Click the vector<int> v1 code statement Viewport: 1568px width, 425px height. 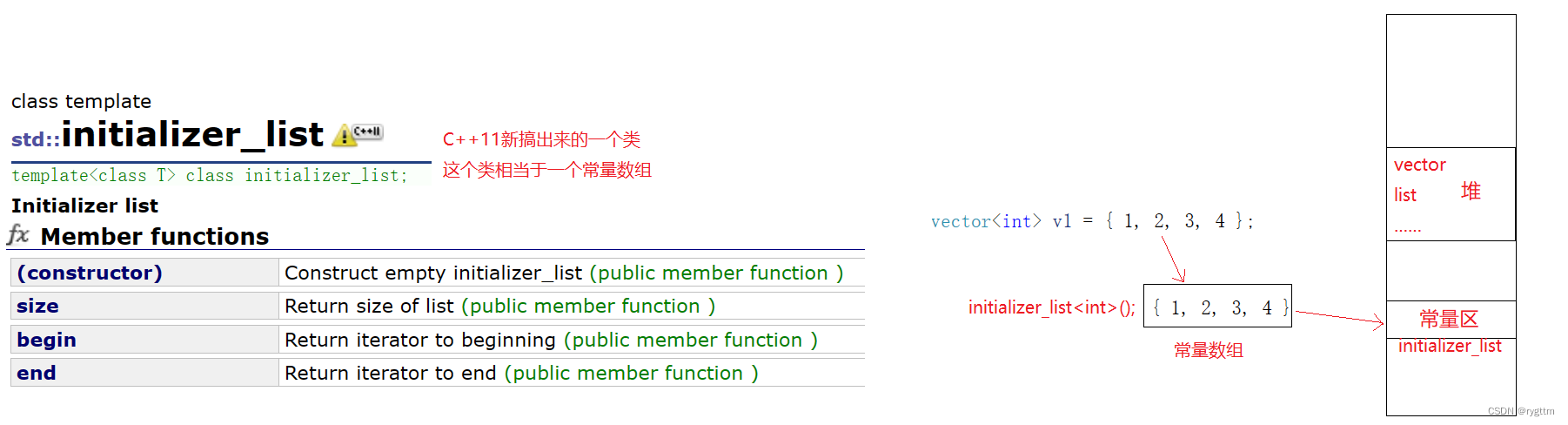1092,221
